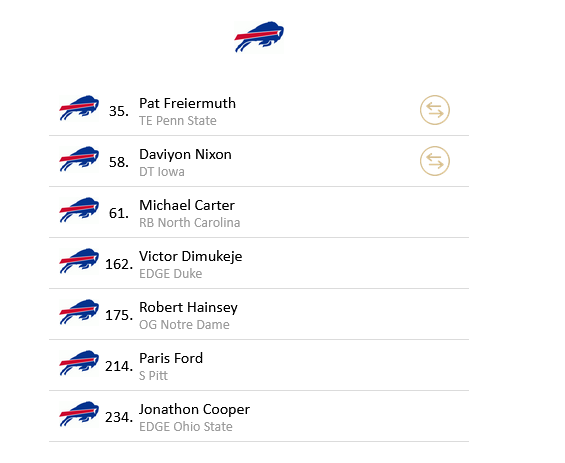Click Bills logo beside pick 35
The width and height of the screenshot is (565, 463).
79,108
